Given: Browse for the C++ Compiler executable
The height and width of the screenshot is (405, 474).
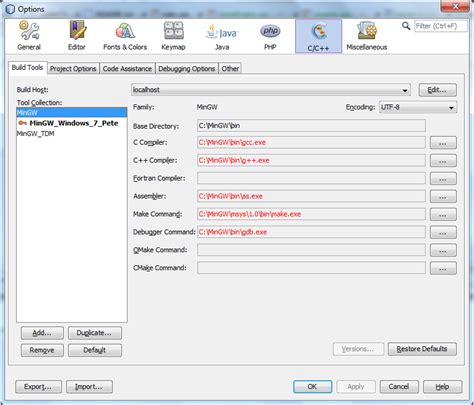Looking at the screenshot, I should point(443,161).
